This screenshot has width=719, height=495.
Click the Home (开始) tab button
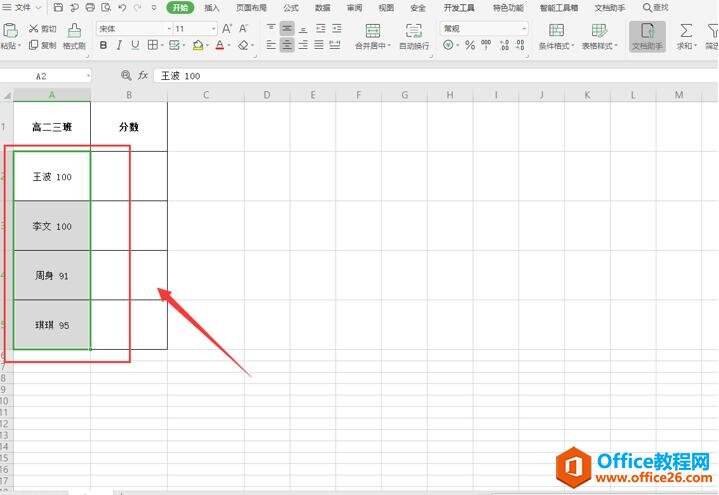tap(180, 7)
